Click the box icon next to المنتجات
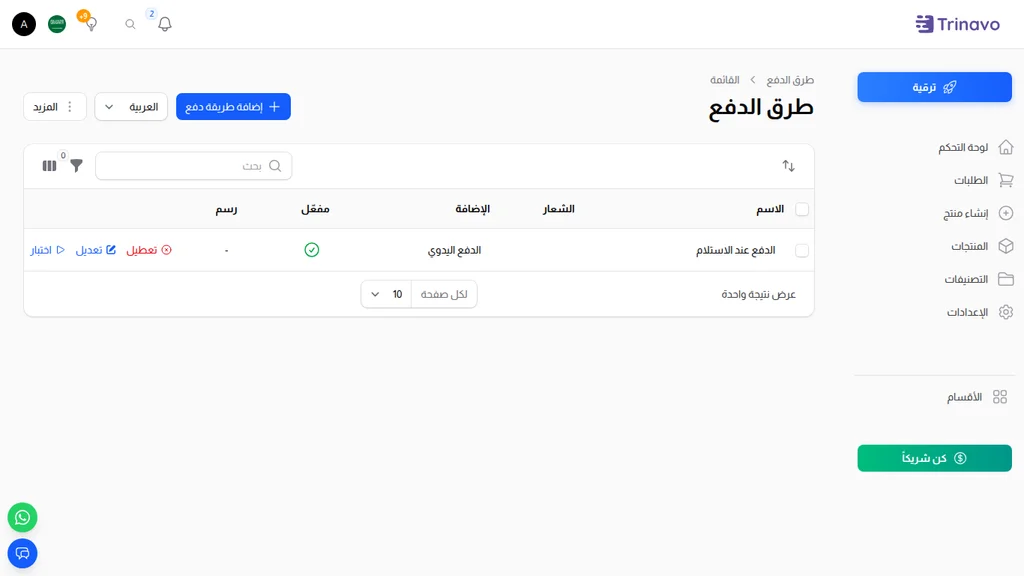Viewport: 1024px width, 576px height. [1006, 246]
